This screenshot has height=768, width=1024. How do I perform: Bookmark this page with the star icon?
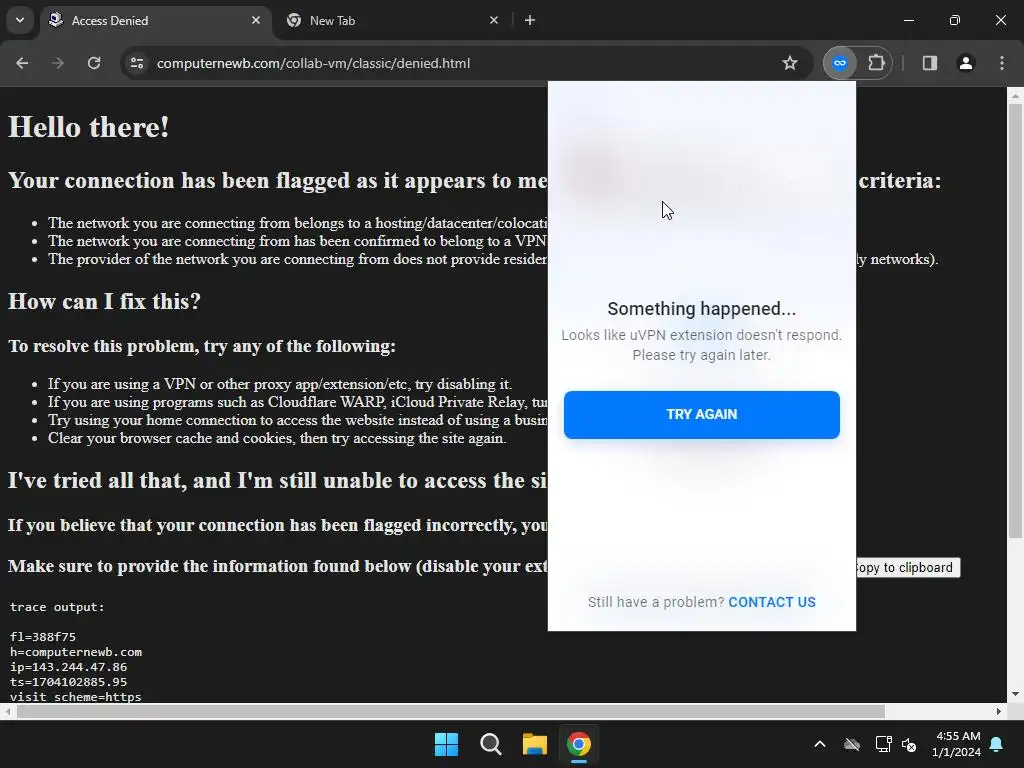coord(790,63)
